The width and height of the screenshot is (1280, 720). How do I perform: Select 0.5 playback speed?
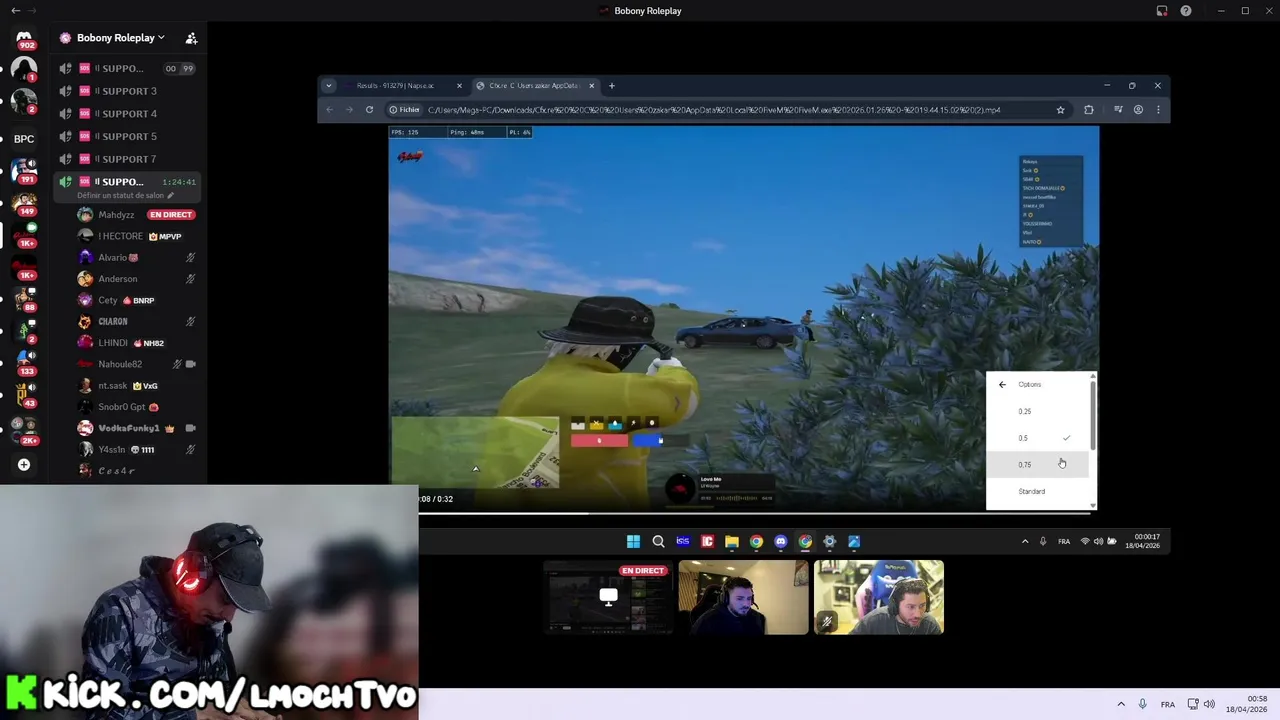pos(1037,438)
